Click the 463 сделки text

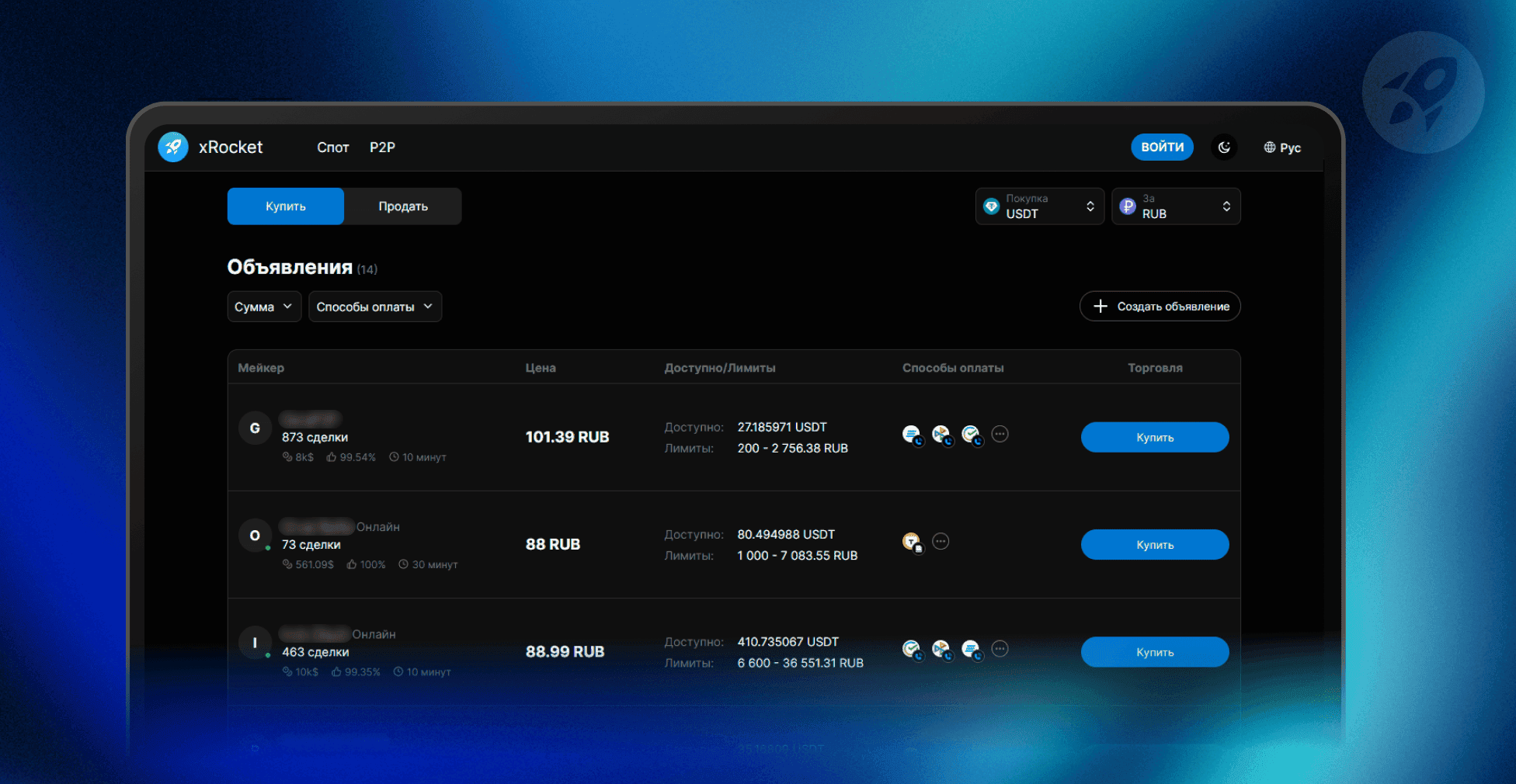click(x=315, y=652)
